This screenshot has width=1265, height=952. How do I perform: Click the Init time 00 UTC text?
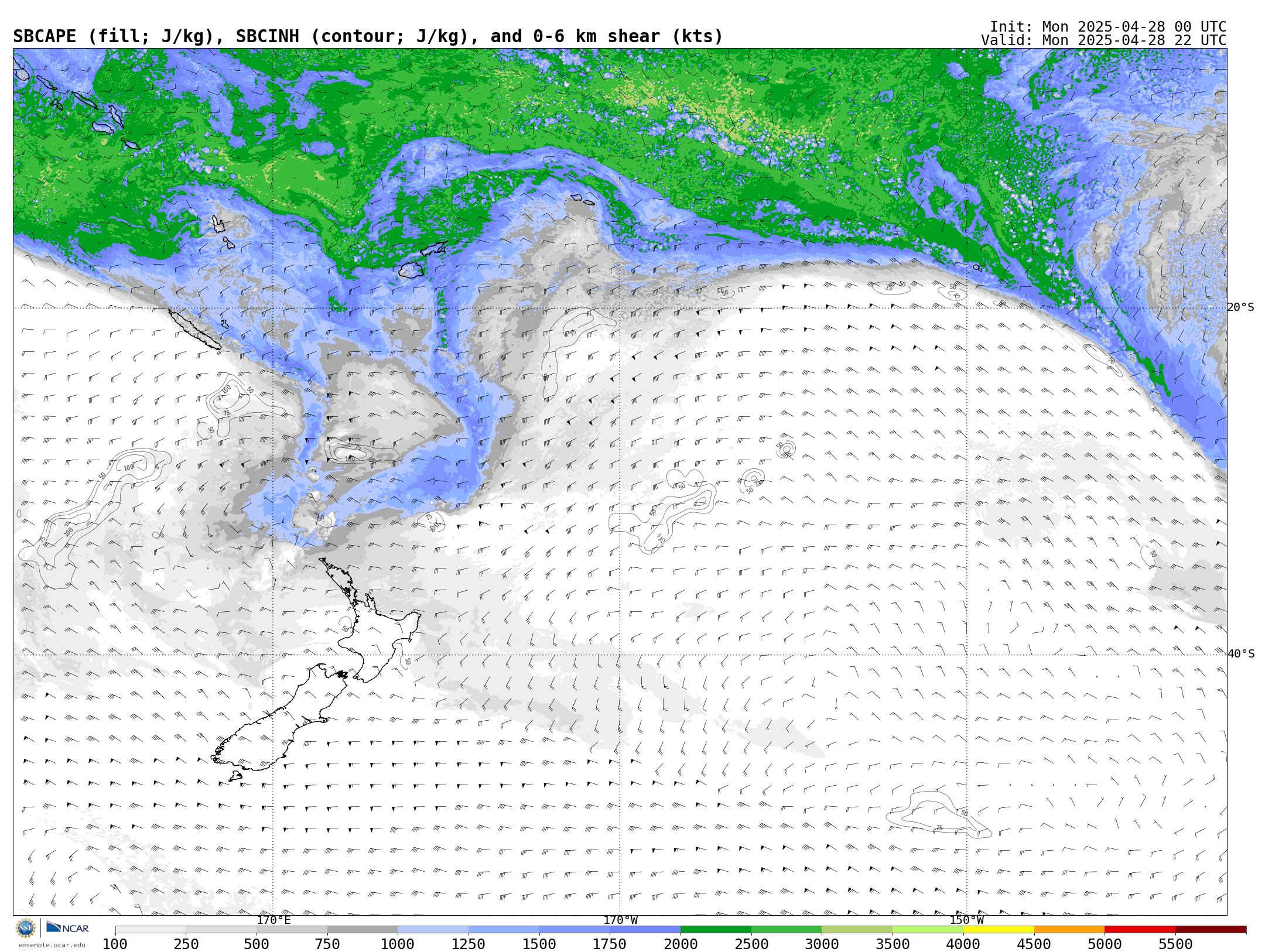coord(1108,27)
